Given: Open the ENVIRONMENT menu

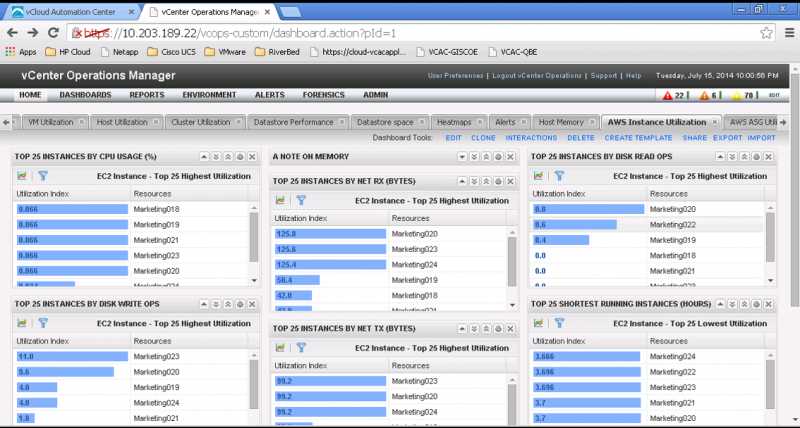Looking at the screenshot, I should coord(209,95).
